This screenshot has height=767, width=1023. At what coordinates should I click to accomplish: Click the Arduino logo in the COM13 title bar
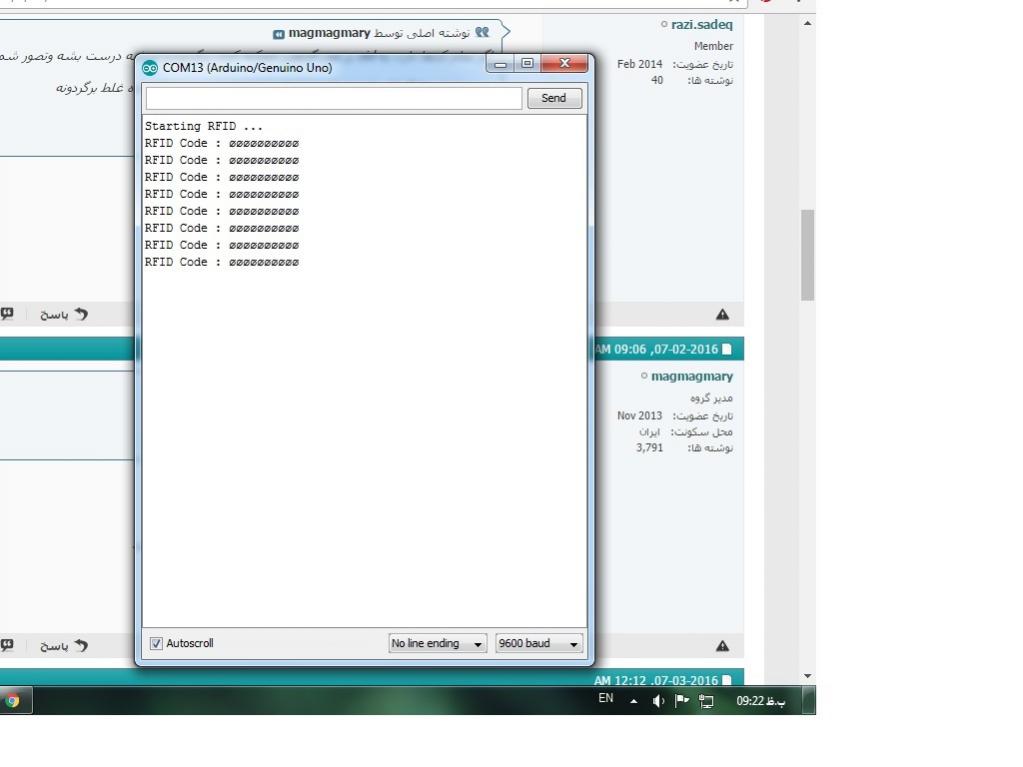click(x=150, y=69)
